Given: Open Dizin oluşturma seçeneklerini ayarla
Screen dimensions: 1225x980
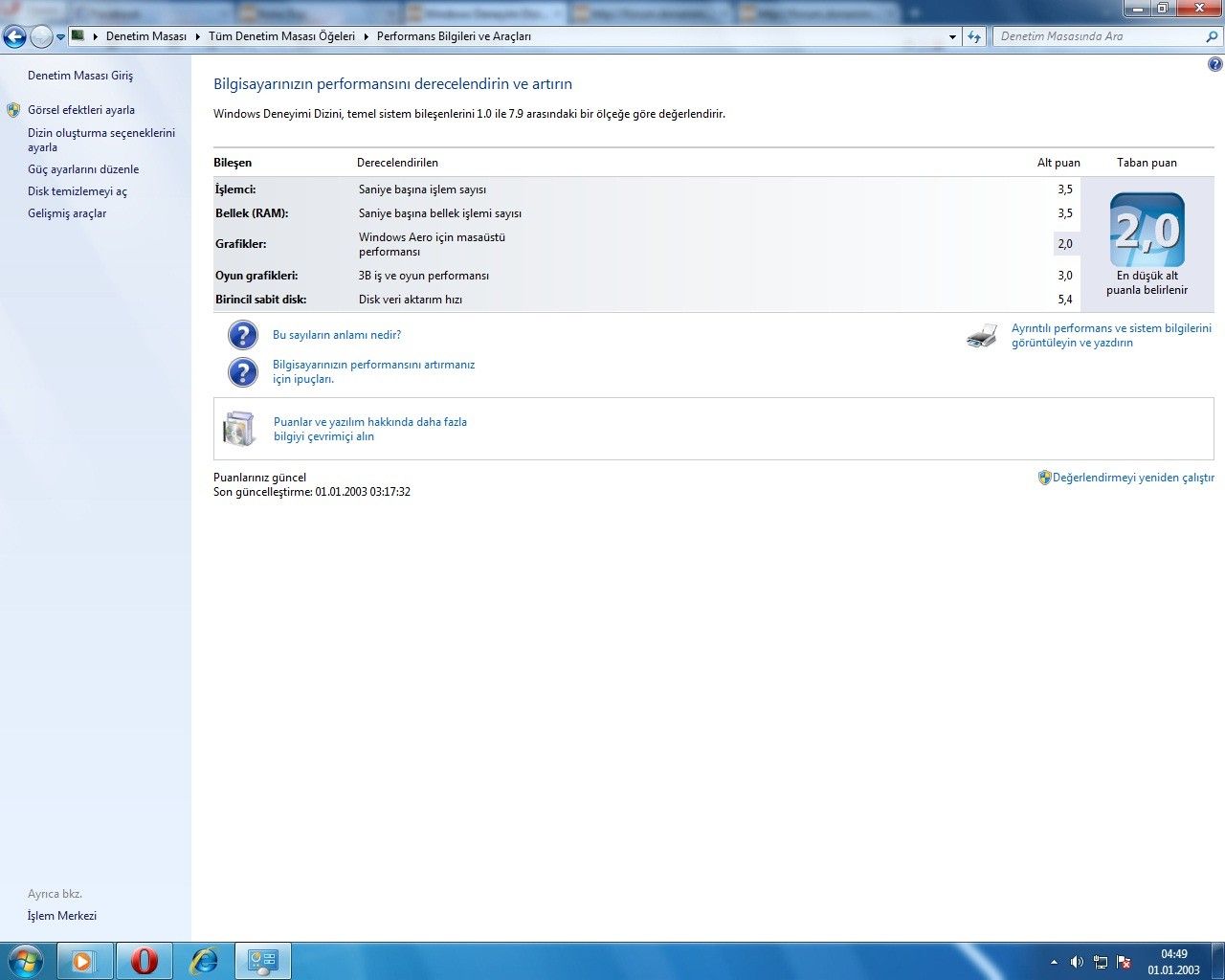Looking at the screenshot, I should (x=101, y=140).
